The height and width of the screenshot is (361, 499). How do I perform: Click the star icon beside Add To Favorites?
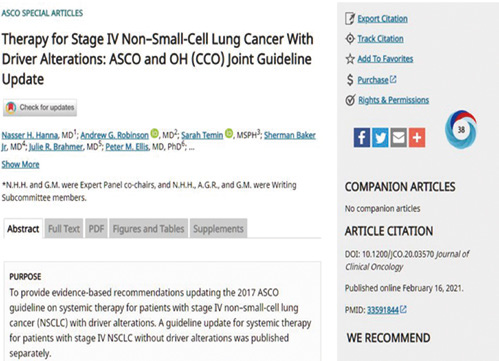coord(350,59)
